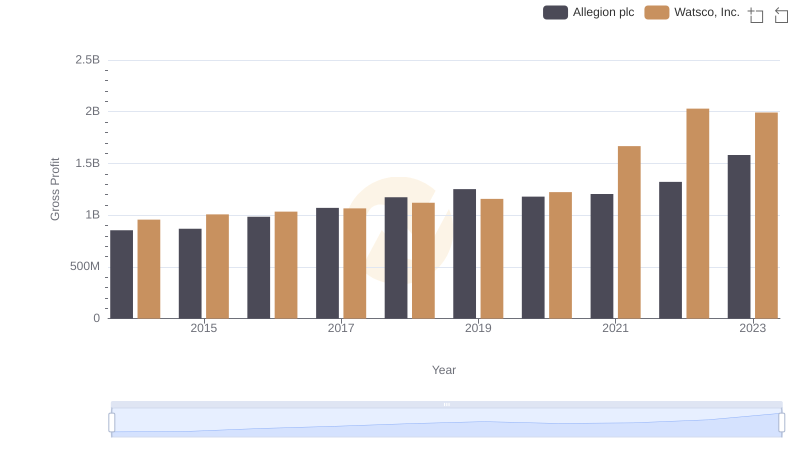Image resolution: width=800 pixels, height=461 pixels.
Task: Click the 2B y-axis label
Action: (x=92, y=111)
